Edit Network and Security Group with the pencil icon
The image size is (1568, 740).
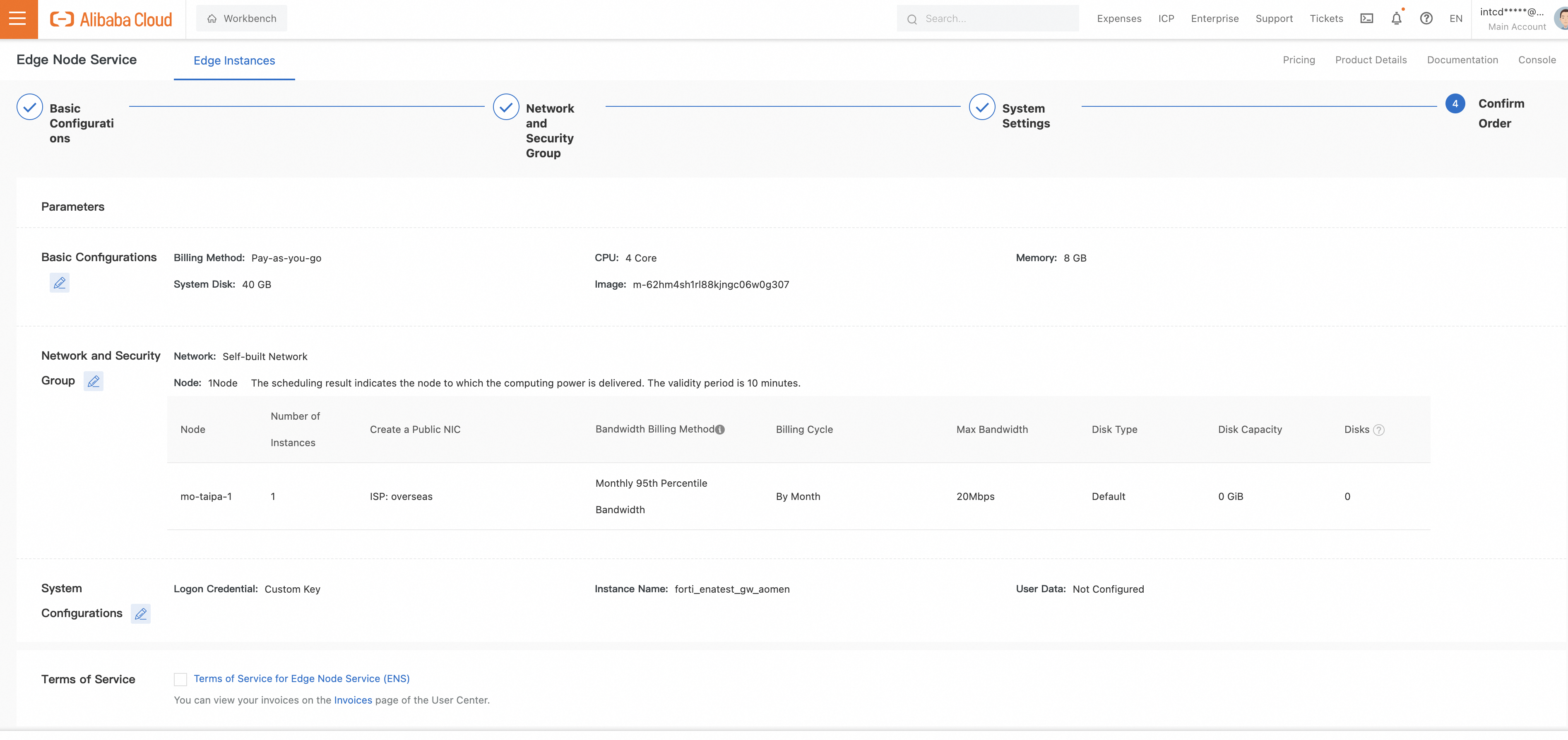pyautogui.click(x=93, y=382)
